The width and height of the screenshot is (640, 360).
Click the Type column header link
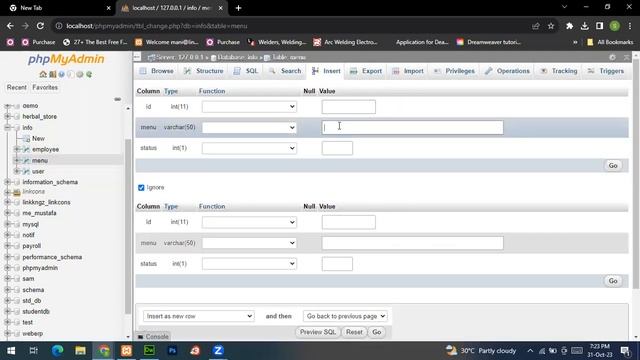coord(171,91)
